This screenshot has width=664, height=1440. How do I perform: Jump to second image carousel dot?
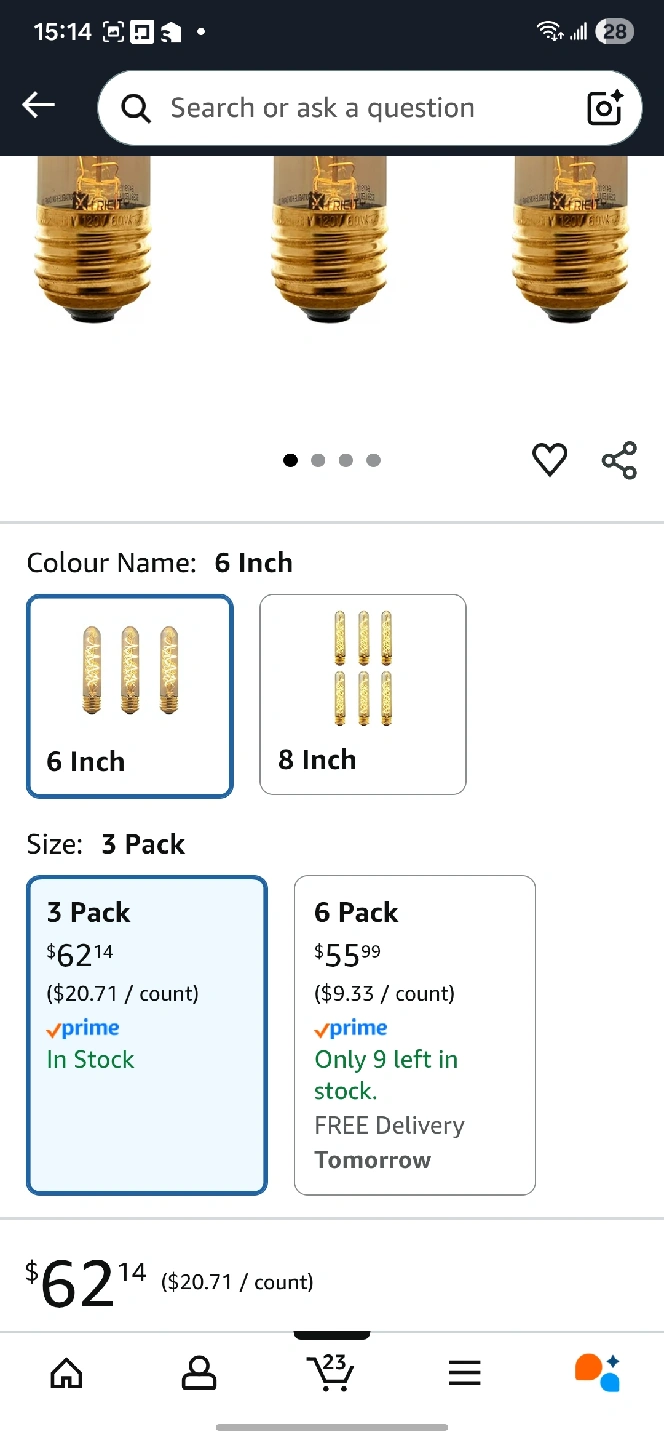tap(318, 460)
